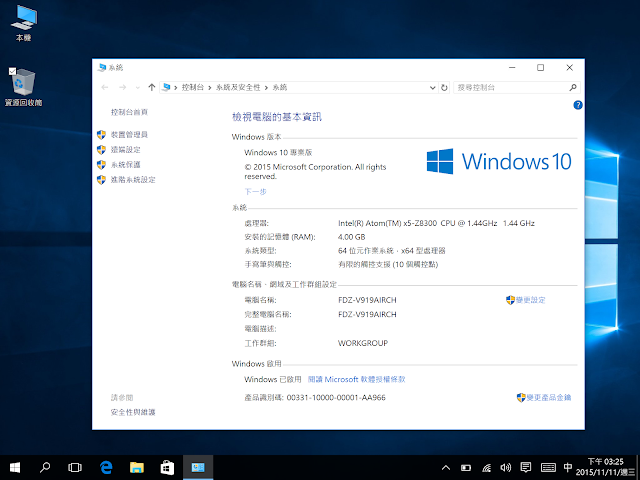This screenshot has width=640, height=480.
Task: Open 閱讀 Microsoft 軟體授權條款 link
Action: pyautogui.click(x=356, y=379)
